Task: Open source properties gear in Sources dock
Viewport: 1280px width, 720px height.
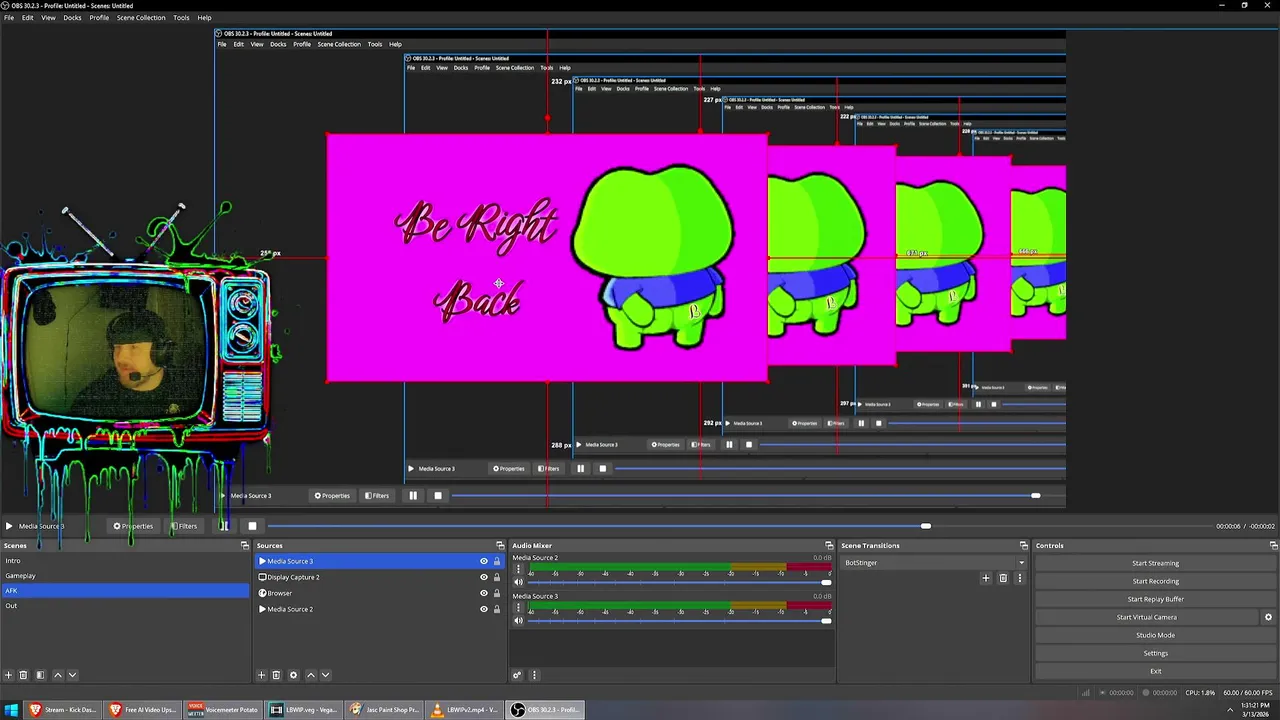Action: 293,675
